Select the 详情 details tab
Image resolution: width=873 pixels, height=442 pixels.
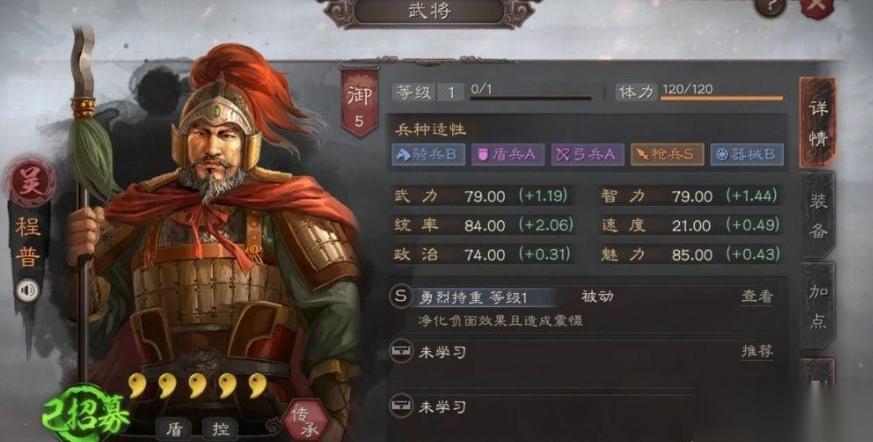[818, 122]
